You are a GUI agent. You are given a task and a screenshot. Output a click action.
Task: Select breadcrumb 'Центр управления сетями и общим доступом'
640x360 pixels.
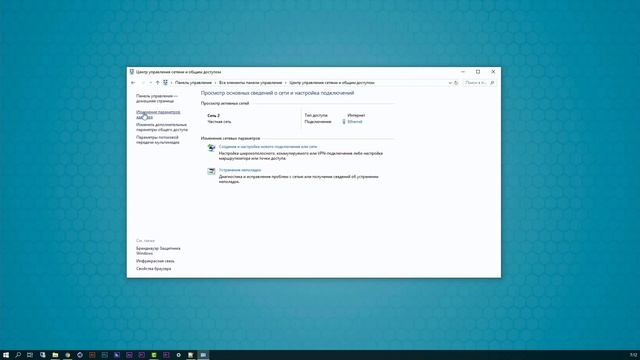tap(332, 83)
